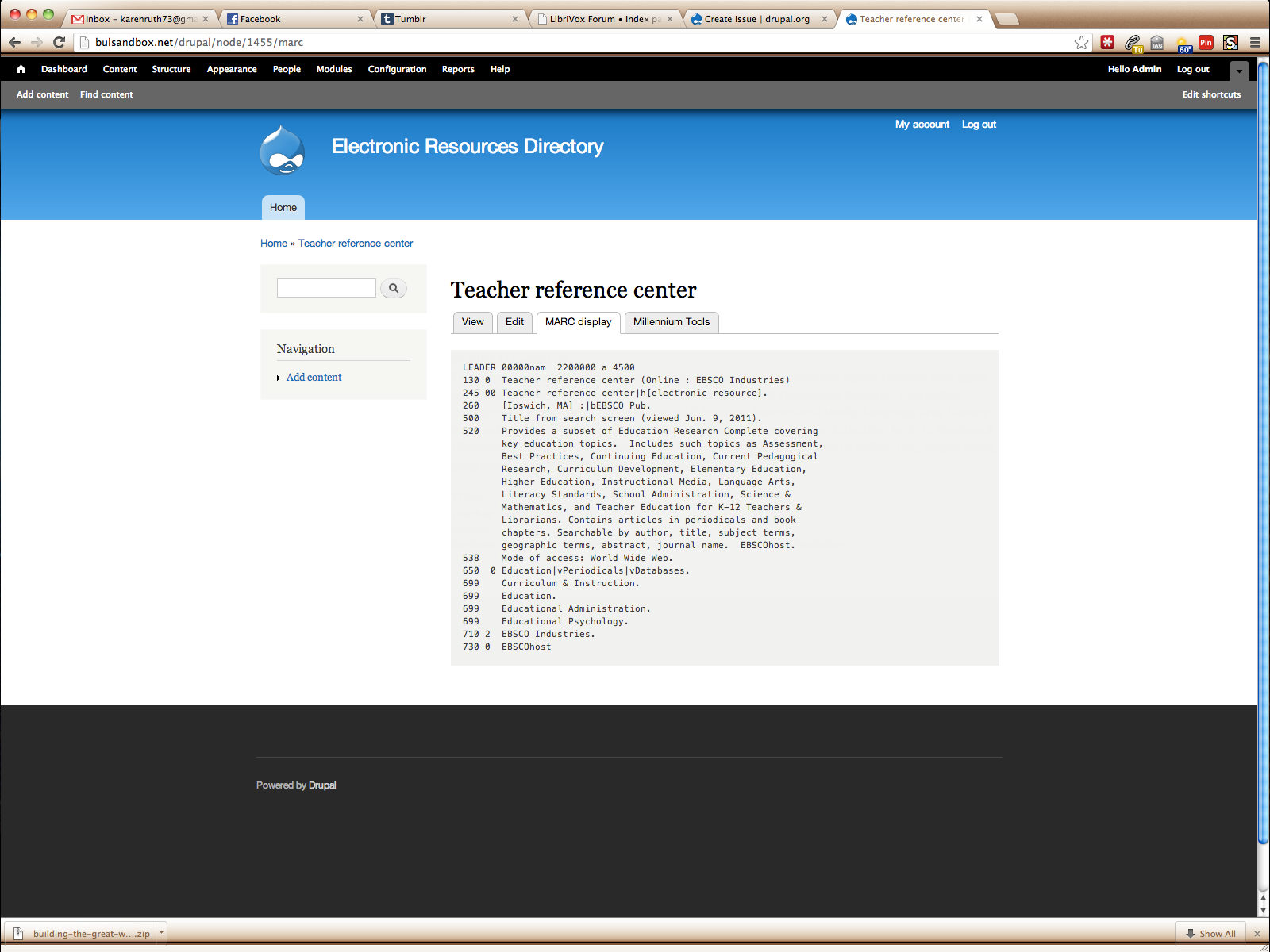1270x952 pixels.
Task: Click the Edit shortcuts link
Action: click(1211, 94)
